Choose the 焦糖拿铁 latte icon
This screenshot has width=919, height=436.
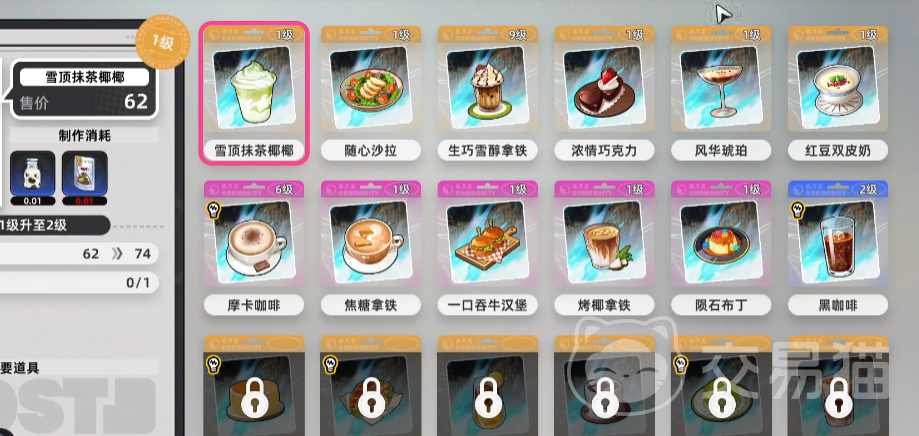370,242
